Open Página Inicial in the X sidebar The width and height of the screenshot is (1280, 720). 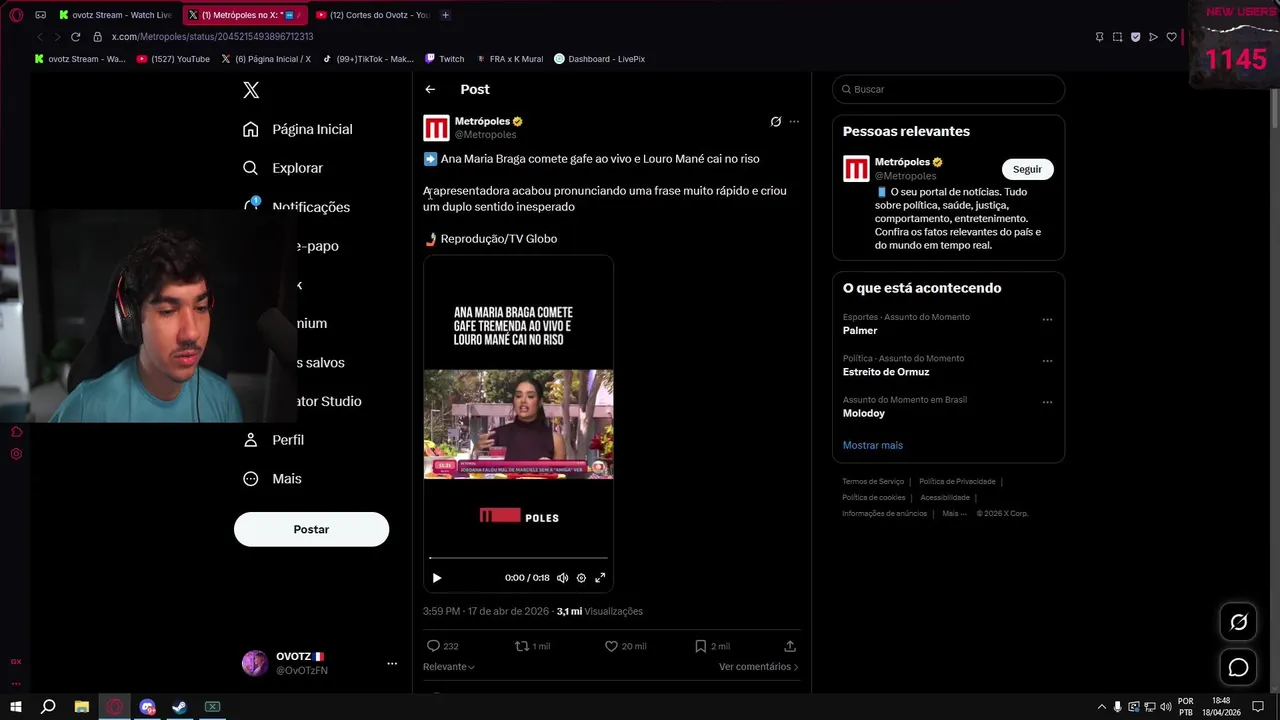(x=298, y=129)
